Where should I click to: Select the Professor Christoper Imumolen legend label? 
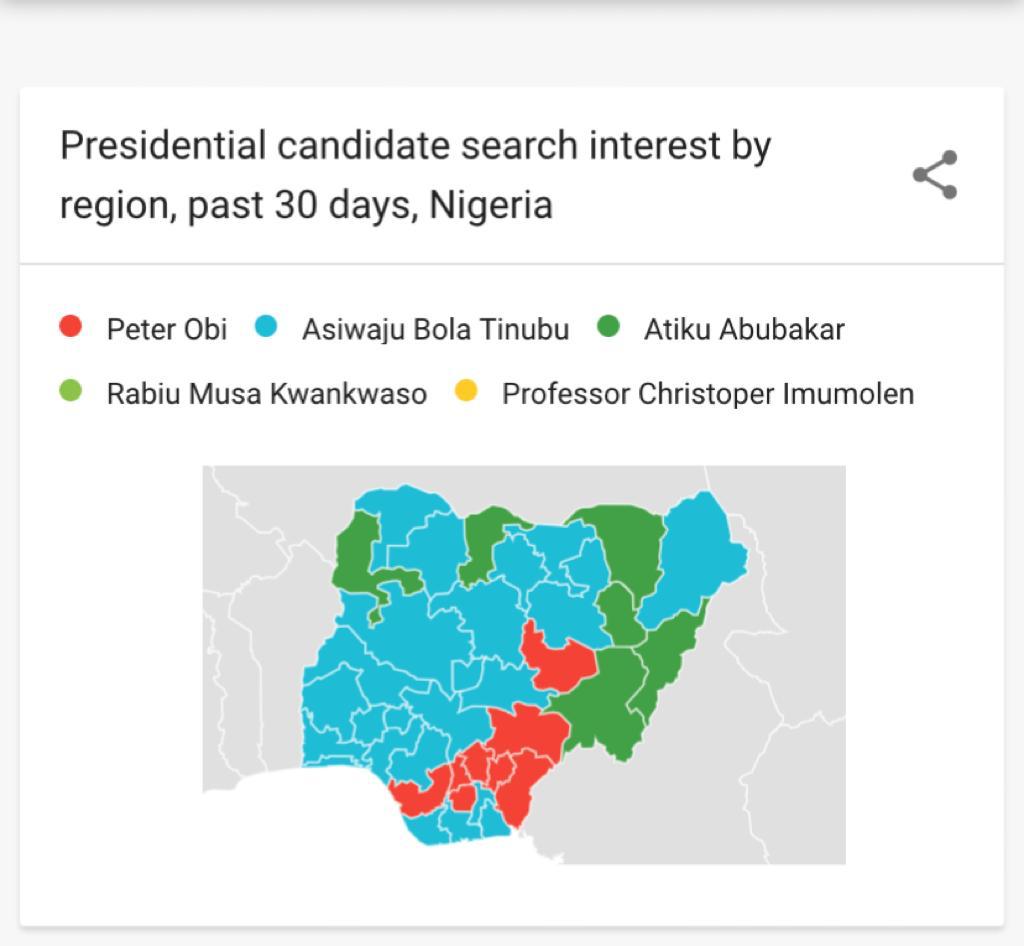(x=708, y=394)
